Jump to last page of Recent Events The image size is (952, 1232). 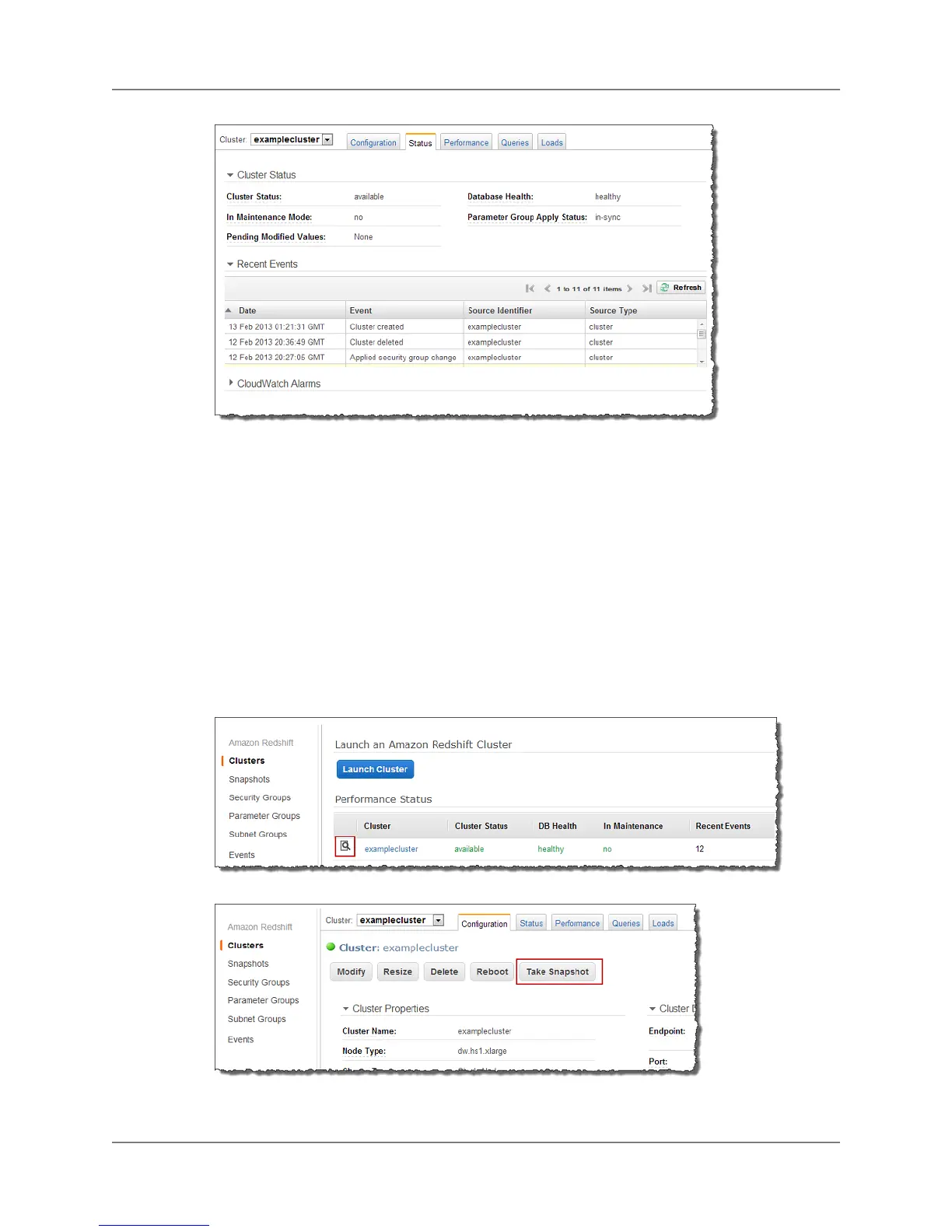tap(646, 289)
